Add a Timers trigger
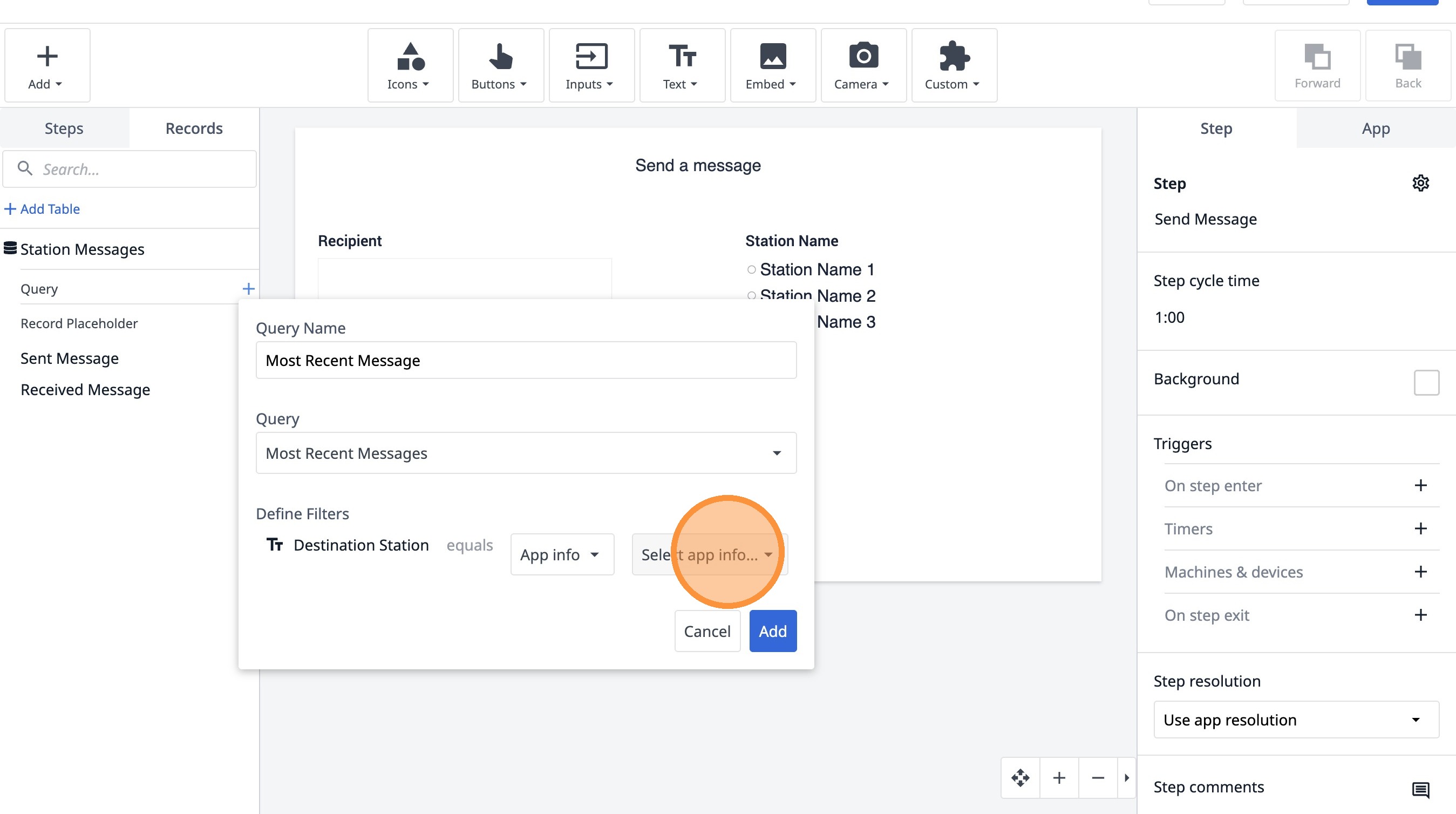The height and width of the screenshot is (814, 1456). [1420, 528]
